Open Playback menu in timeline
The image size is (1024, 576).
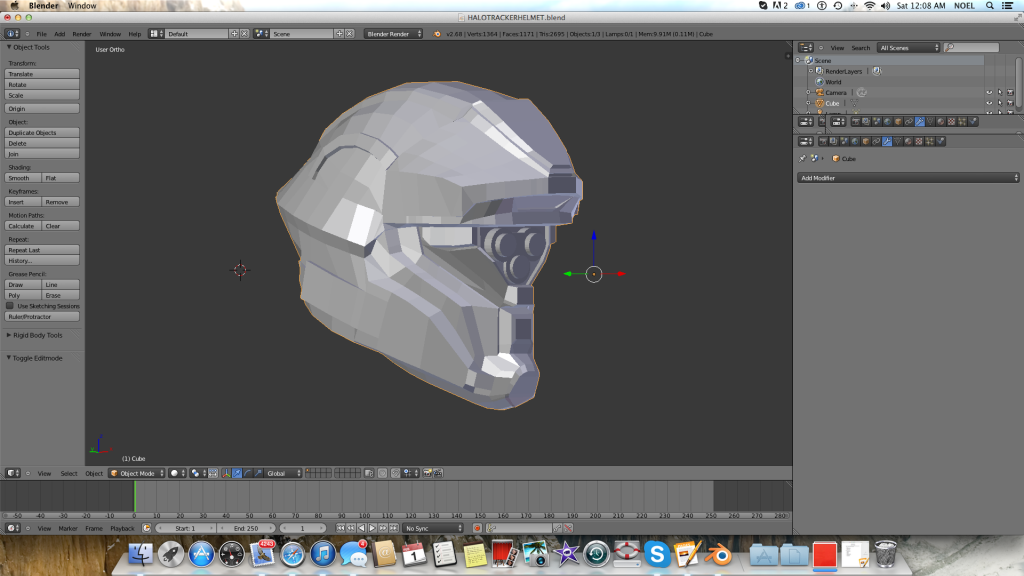122,528
